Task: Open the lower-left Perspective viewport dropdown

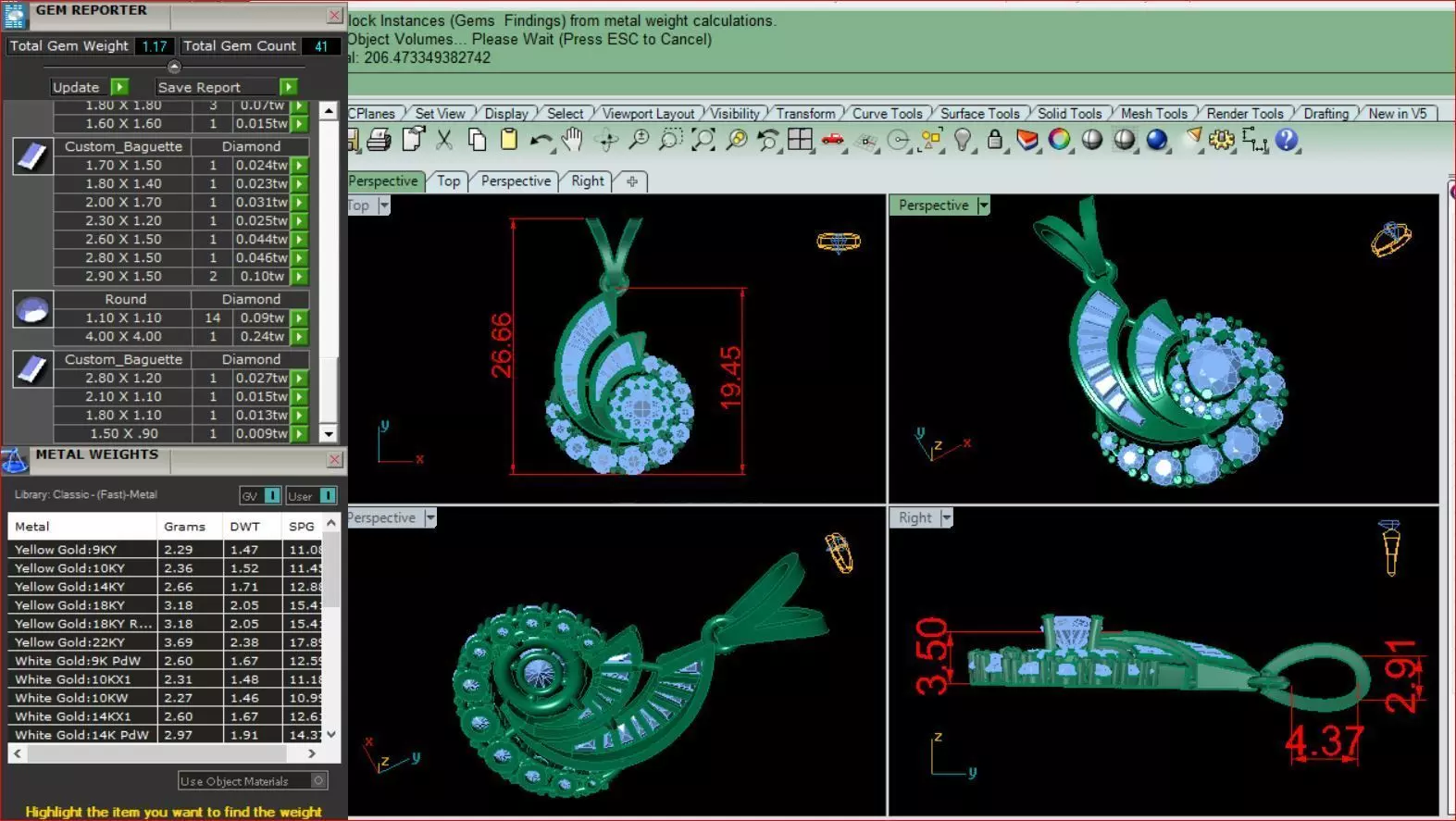Action: point(430,518)
